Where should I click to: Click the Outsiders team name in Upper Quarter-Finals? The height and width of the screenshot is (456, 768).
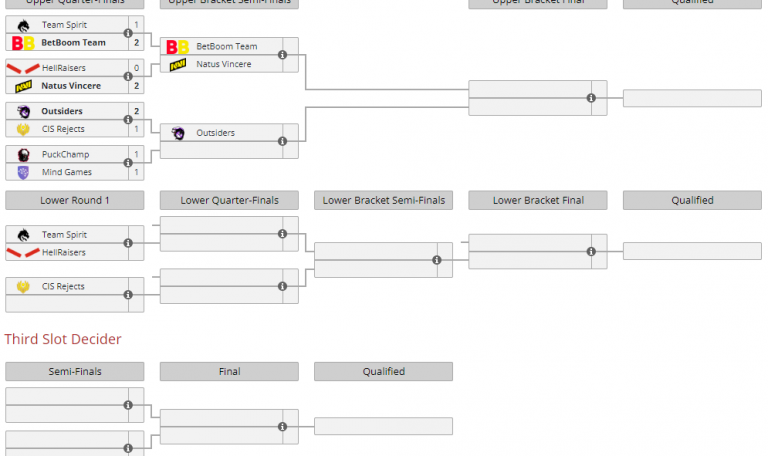(62, 111)
